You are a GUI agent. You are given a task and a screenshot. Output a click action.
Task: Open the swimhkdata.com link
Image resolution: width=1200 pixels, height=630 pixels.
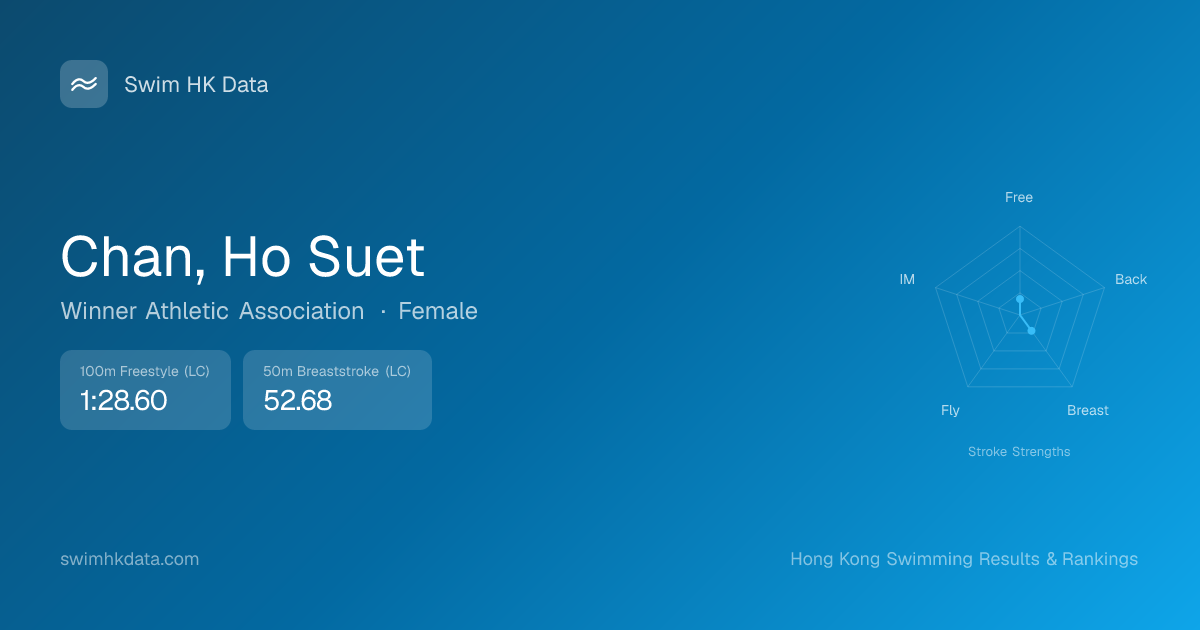click(130, 559)
